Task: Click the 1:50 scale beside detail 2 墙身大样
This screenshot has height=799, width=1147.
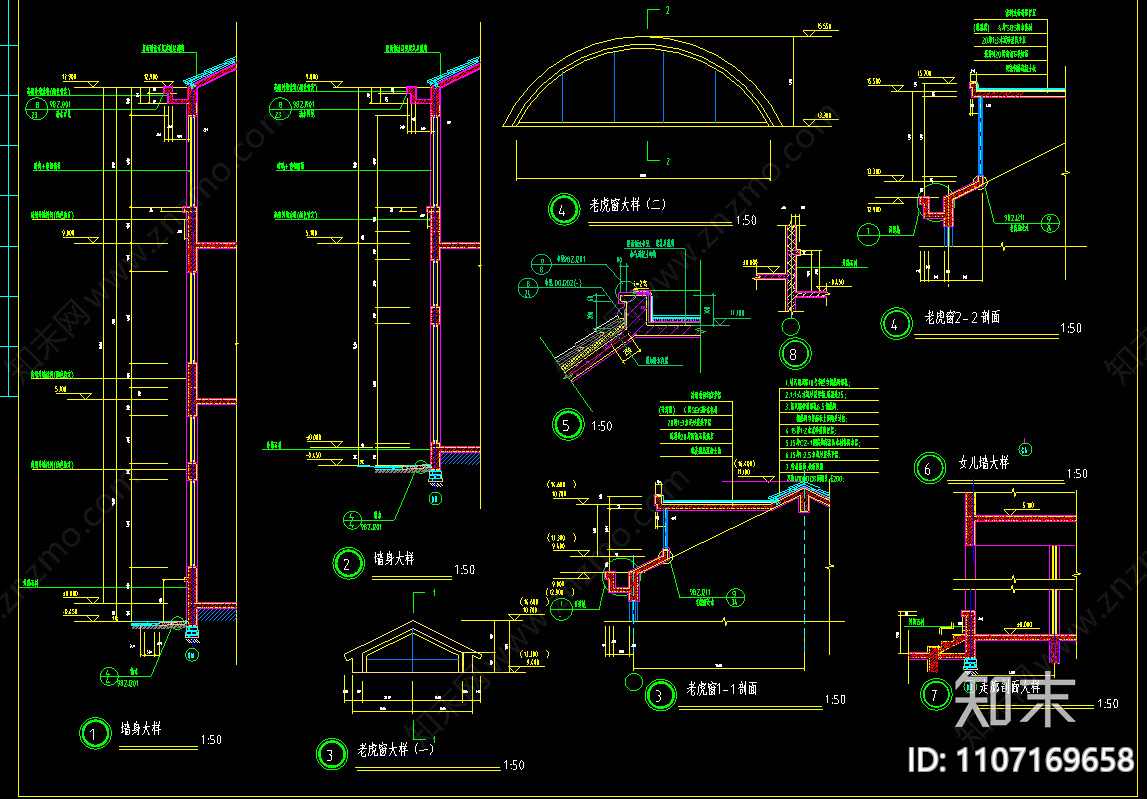Action: [x=465, y=569]
